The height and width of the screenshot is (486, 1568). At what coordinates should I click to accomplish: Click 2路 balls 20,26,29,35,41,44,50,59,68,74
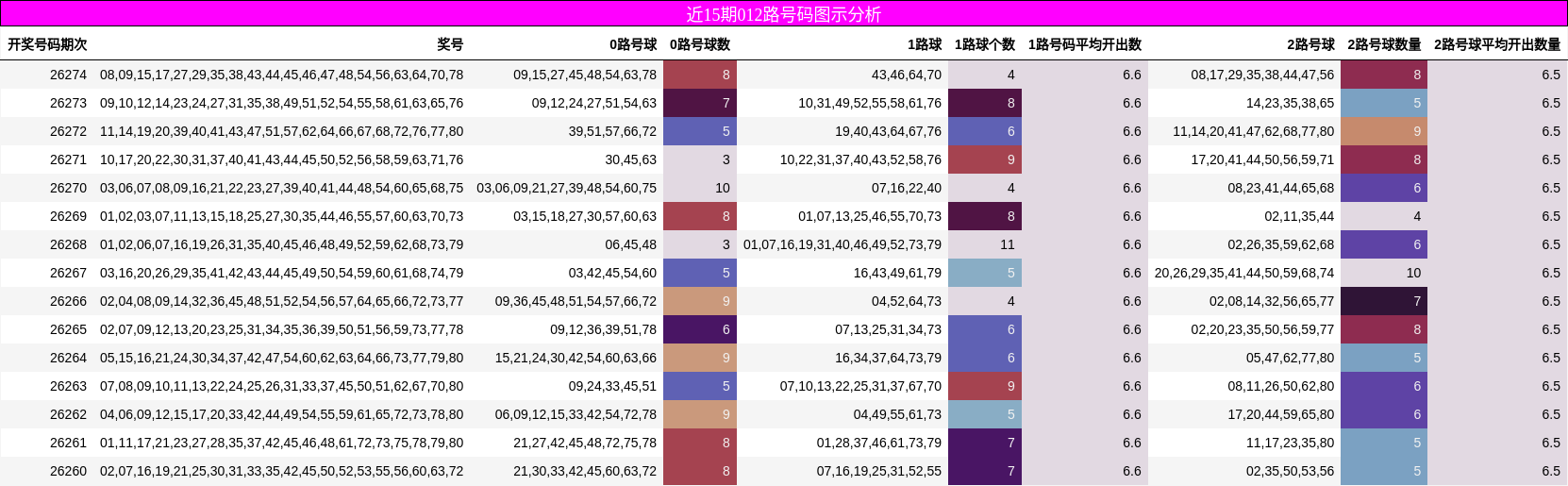(1244, 273)
